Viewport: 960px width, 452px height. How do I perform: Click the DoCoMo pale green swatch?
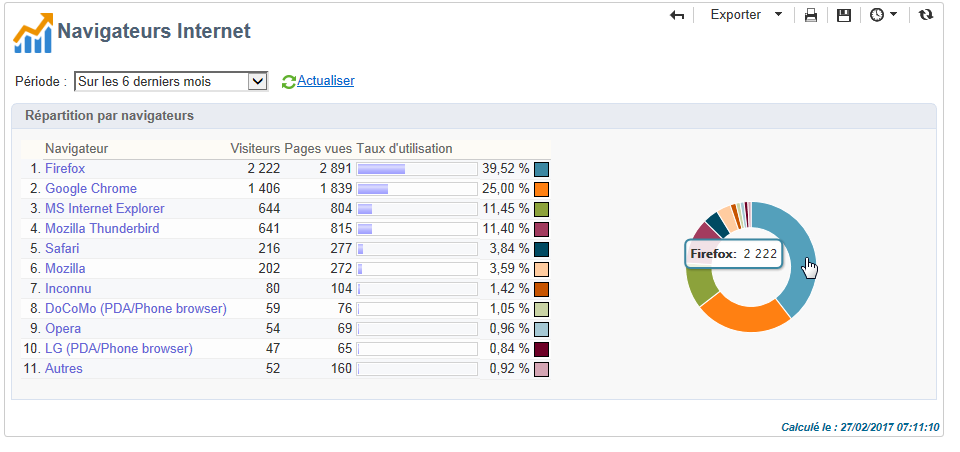pyautogui.click(x=541, y=309)
